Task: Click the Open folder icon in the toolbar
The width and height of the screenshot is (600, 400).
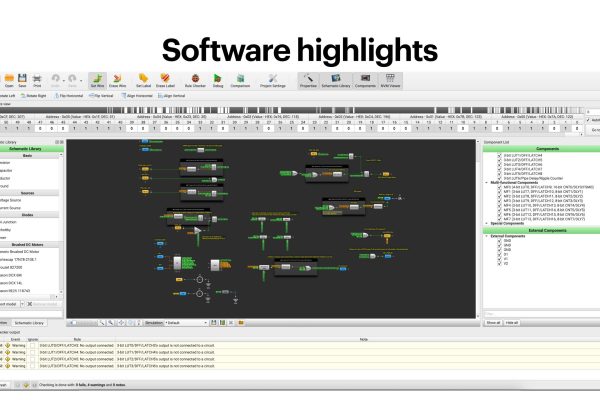Action: [x=9, y=80]
